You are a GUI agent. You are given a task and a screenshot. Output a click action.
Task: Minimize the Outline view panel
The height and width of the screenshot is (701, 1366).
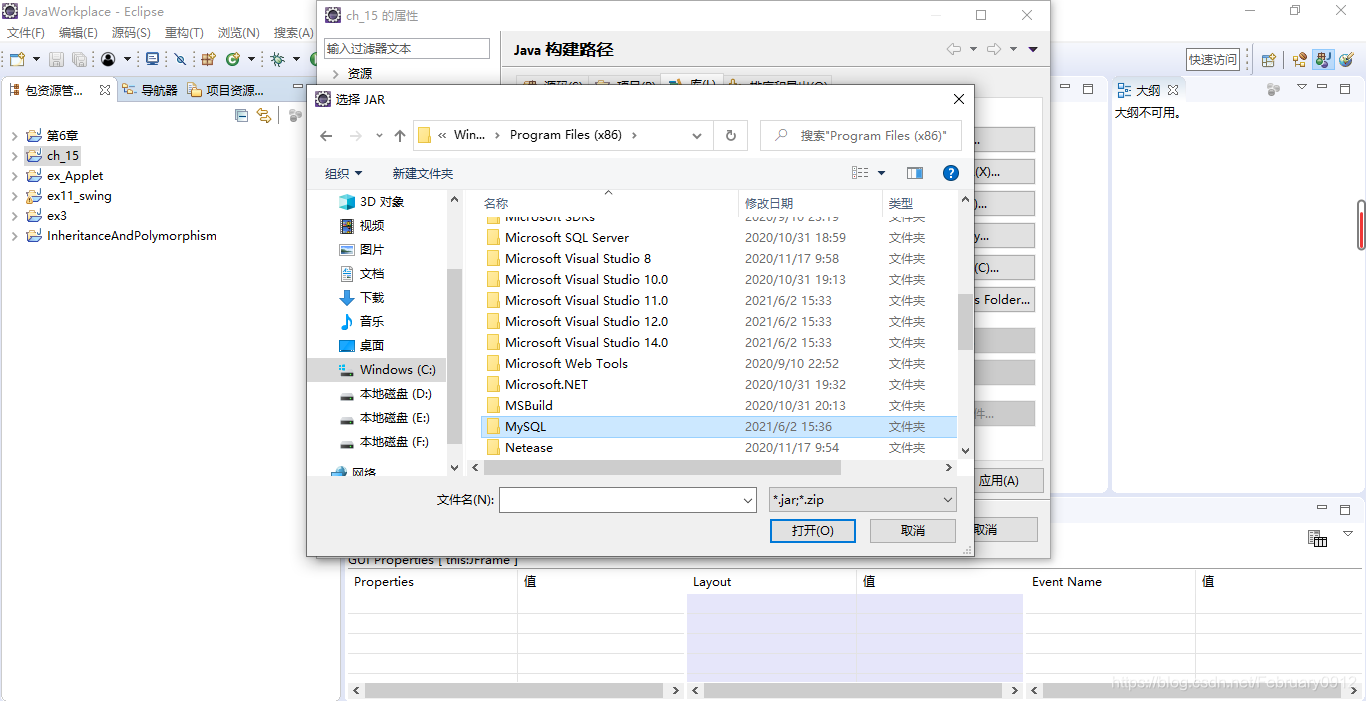pyautogui.click(x=1323, y=88)
